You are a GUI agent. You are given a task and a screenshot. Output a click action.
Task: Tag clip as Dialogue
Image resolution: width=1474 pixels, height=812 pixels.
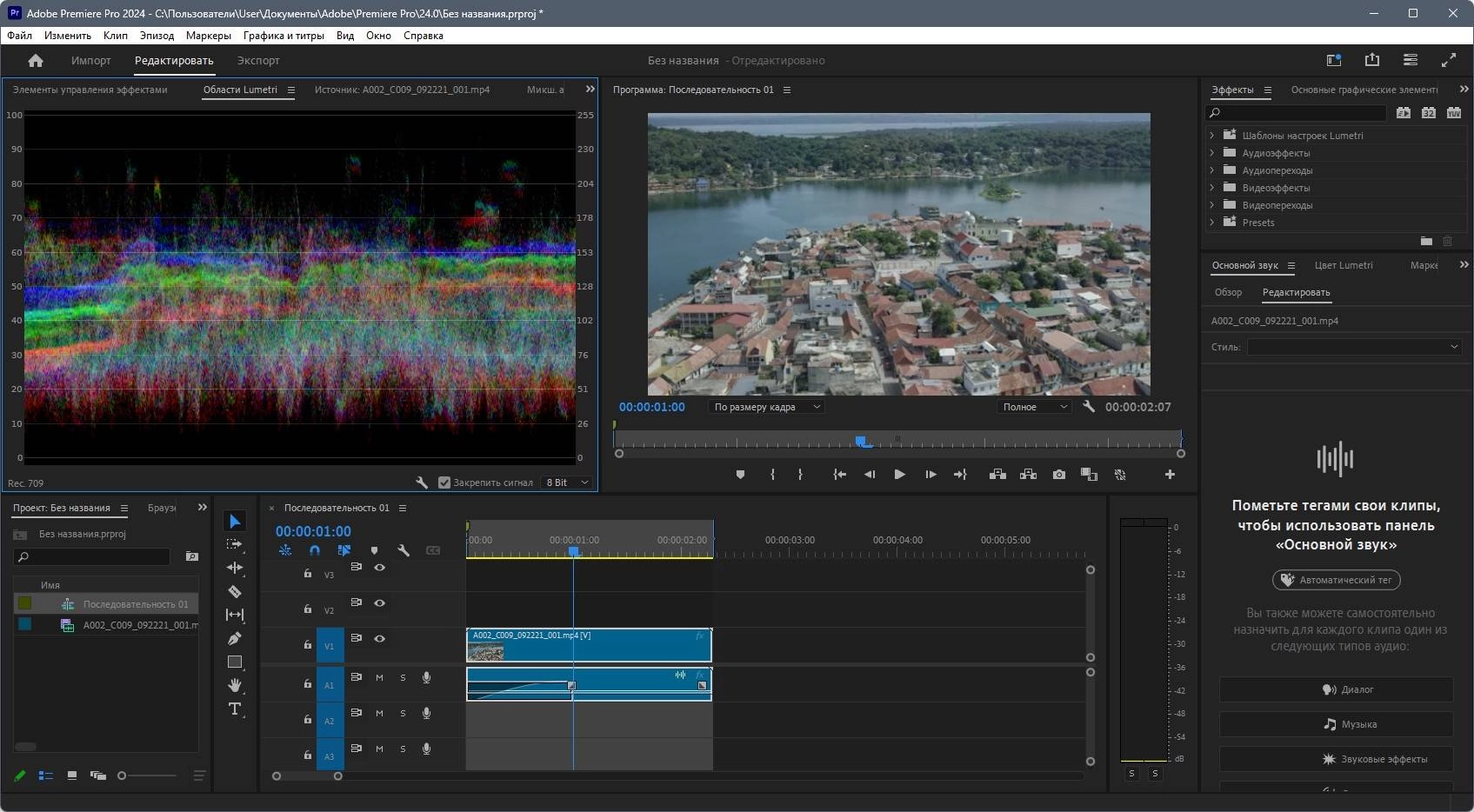pos(1336,689)
